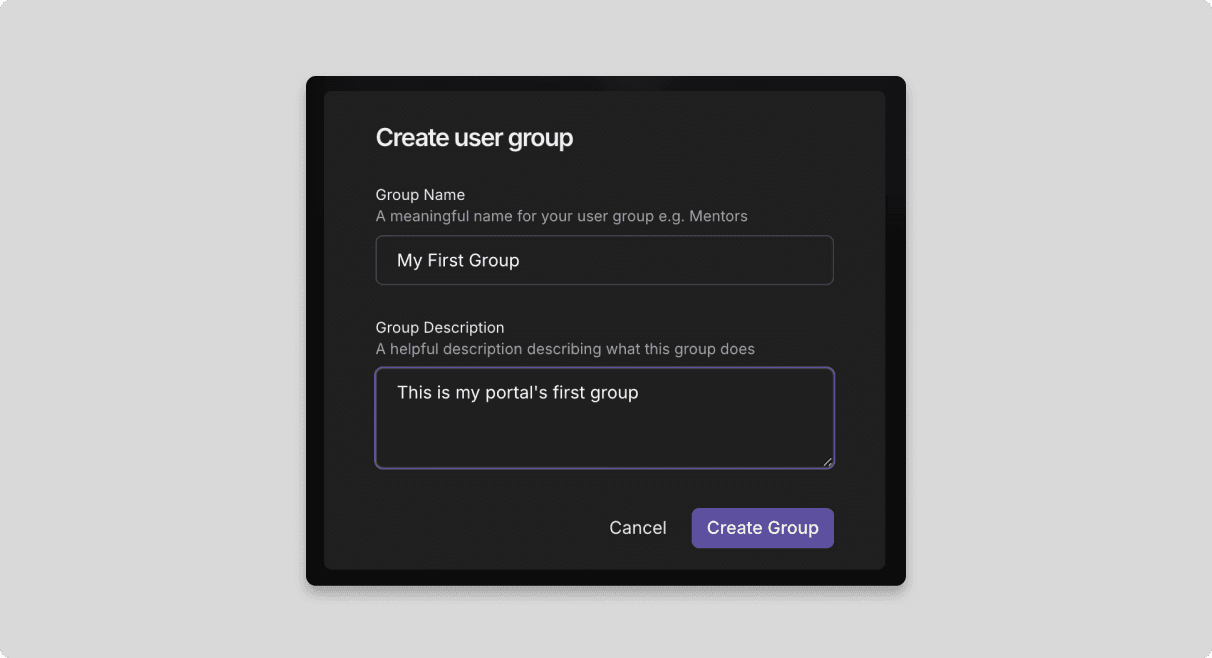Click the word "First" in the name field
This screenshot has width=1212, height=658.
coord(445,261)
